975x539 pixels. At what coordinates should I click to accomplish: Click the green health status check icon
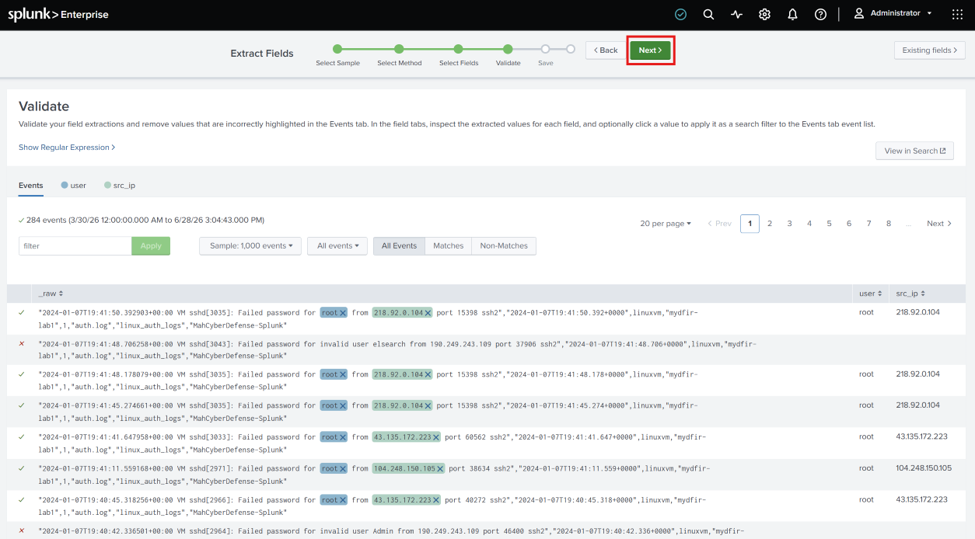pyautogui.click(x=681, y=14)
